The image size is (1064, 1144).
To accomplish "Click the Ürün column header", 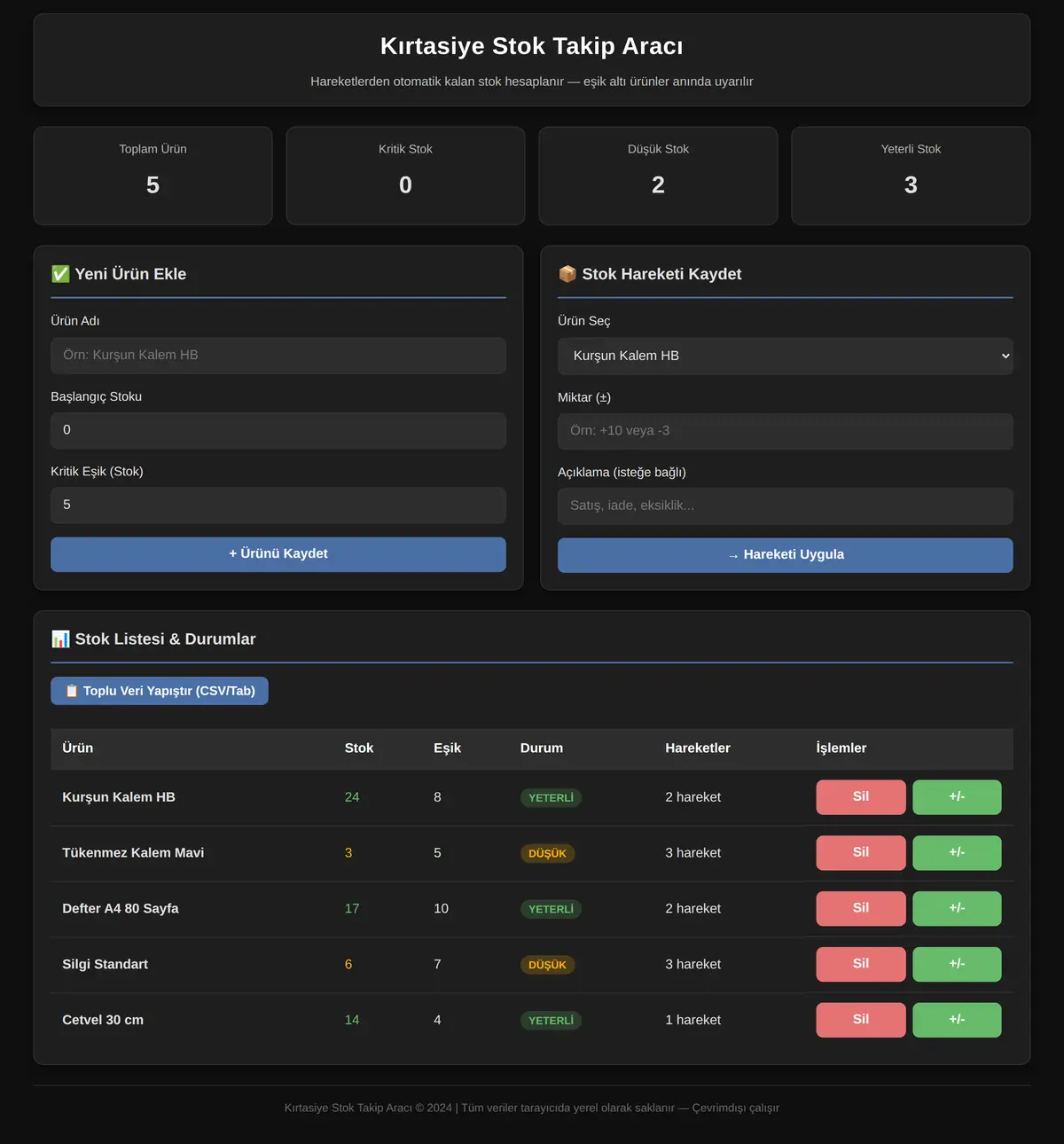I will click(x=78, y=748).
